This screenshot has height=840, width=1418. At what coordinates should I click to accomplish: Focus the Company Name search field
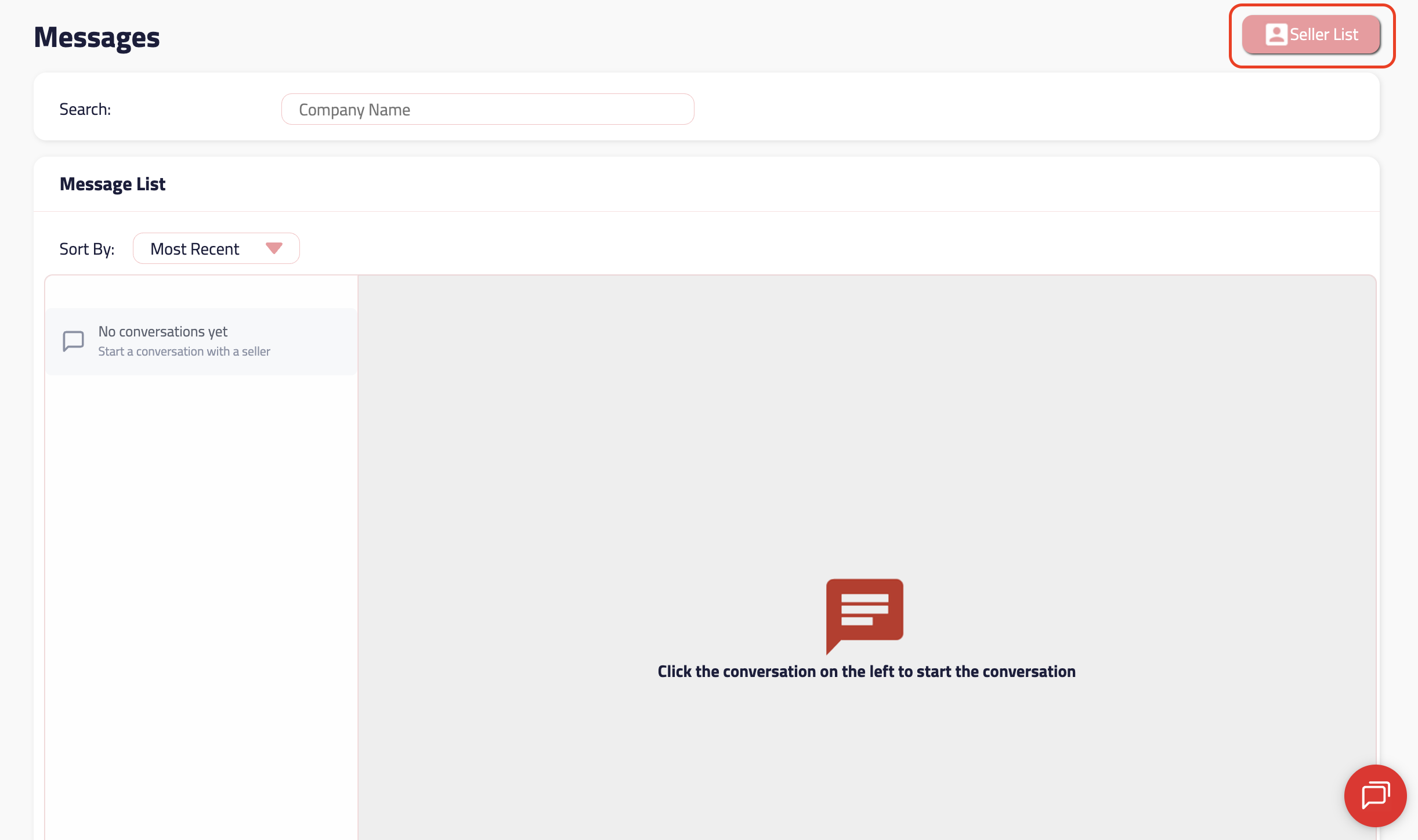[487, 110]
